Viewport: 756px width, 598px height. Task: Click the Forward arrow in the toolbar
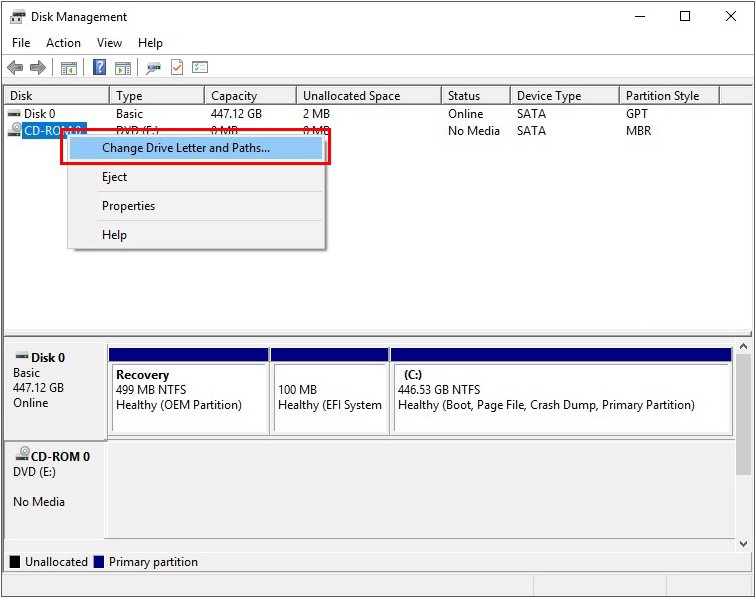pos(38,68)
